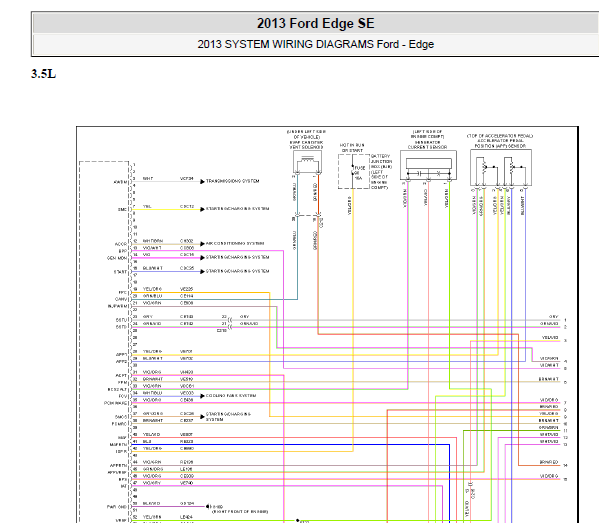Click the accelerator pedal position sensor symbol
Image resolution: width=599 pixels, height=523 pixels.
point(501,168)
